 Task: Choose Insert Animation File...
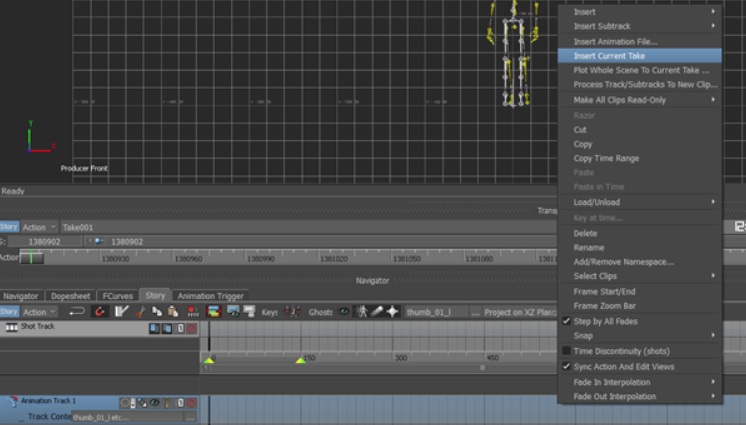coord(640,41)
